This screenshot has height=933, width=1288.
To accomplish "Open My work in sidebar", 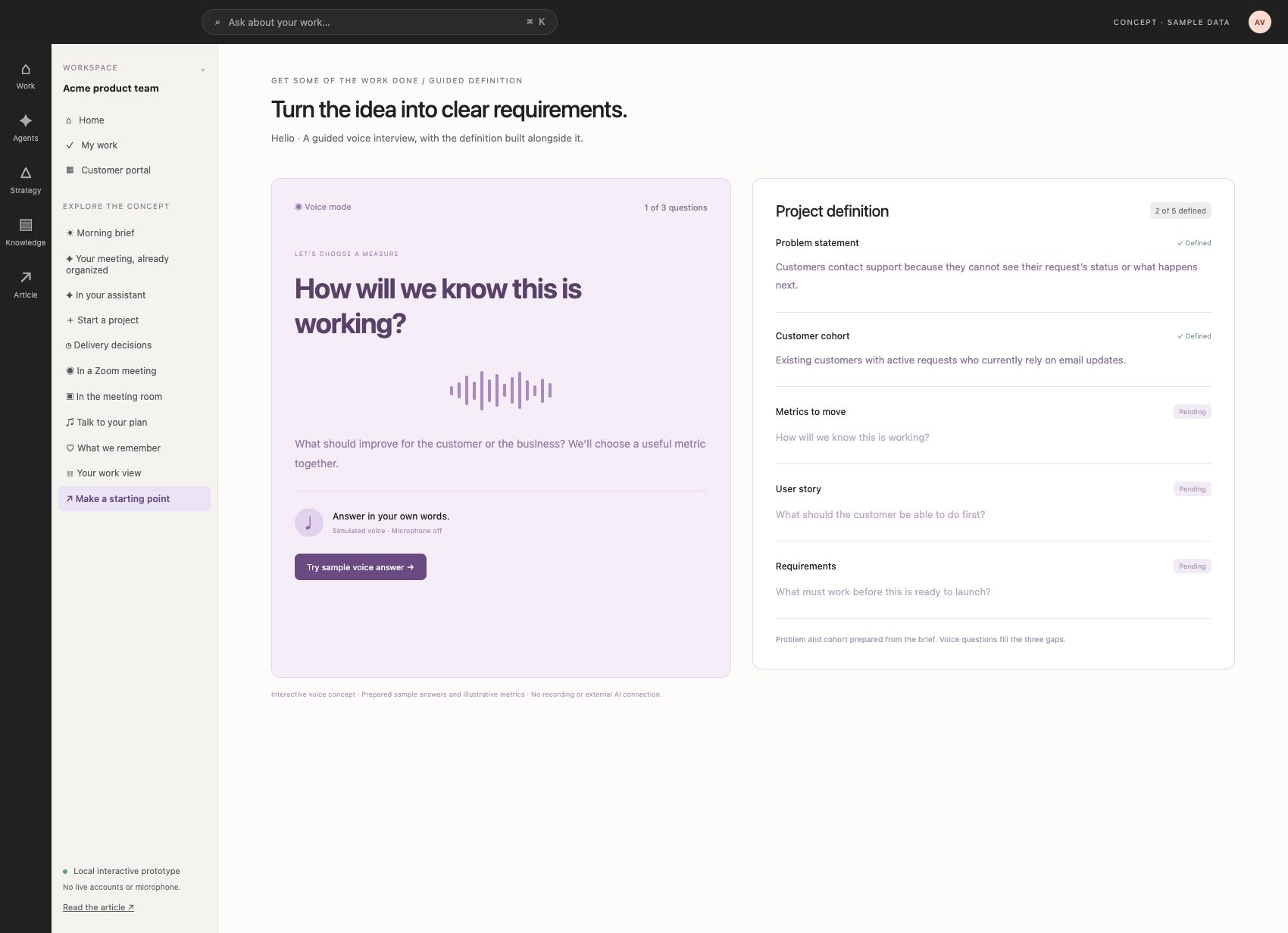I will [134, 145].
